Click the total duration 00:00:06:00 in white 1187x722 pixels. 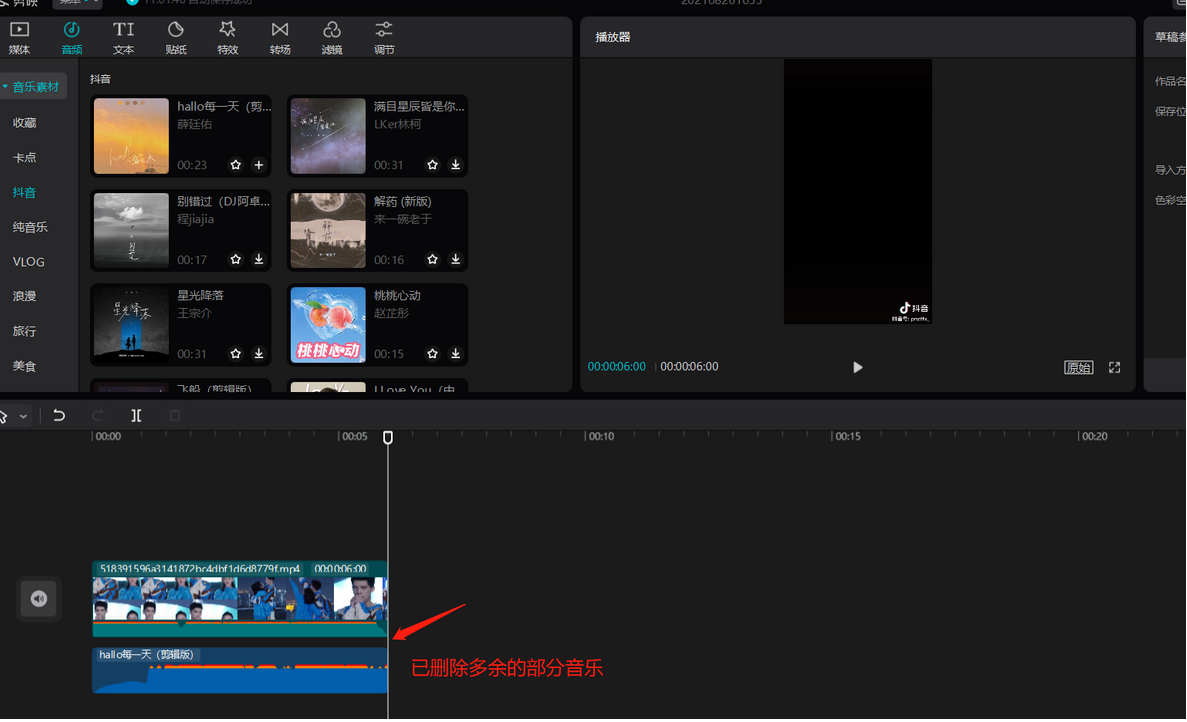pos(689,366)
